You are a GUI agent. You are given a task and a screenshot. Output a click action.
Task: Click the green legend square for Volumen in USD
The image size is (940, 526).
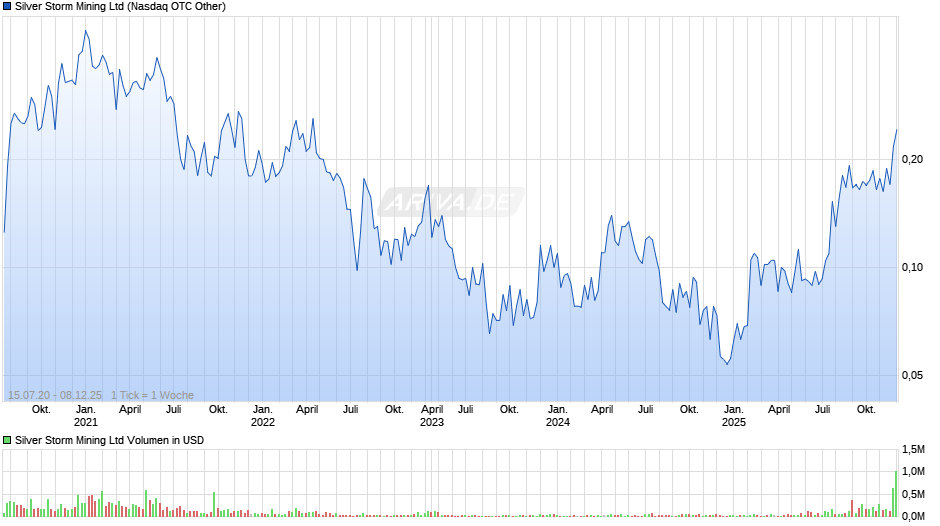point(7,440)
